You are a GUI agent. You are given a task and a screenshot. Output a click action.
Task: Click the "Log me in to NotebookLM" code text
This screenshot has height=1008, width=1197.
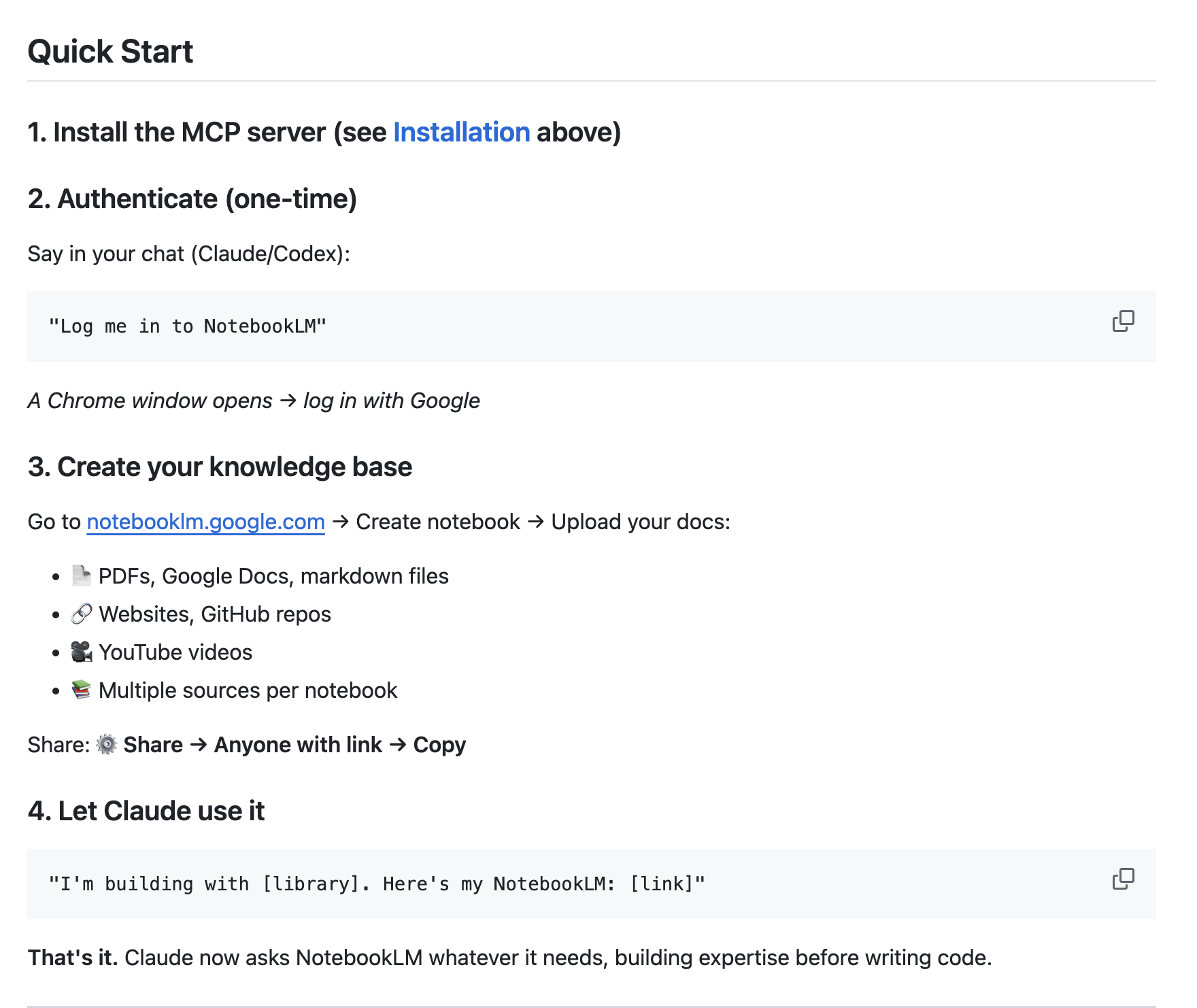(188, 326)
